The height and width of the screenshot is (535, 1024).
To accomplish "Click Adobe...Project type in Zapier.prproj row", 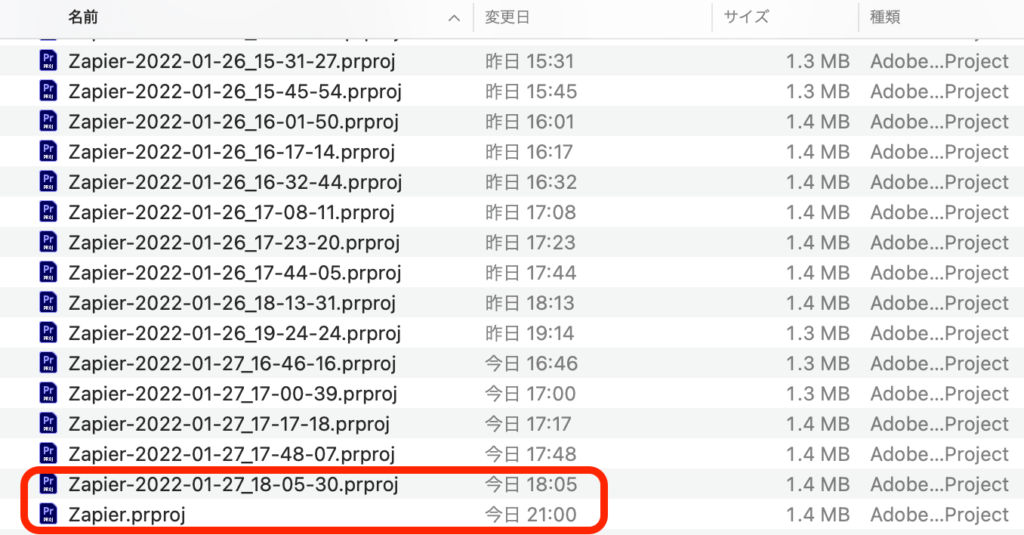I will point(939,515).
